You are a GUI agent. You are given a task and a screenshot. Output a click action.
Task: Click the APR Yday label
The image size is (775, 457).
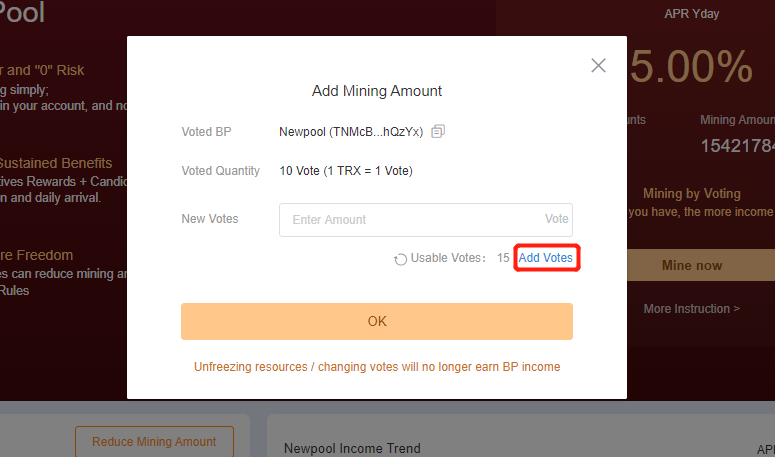coord(691,14)
